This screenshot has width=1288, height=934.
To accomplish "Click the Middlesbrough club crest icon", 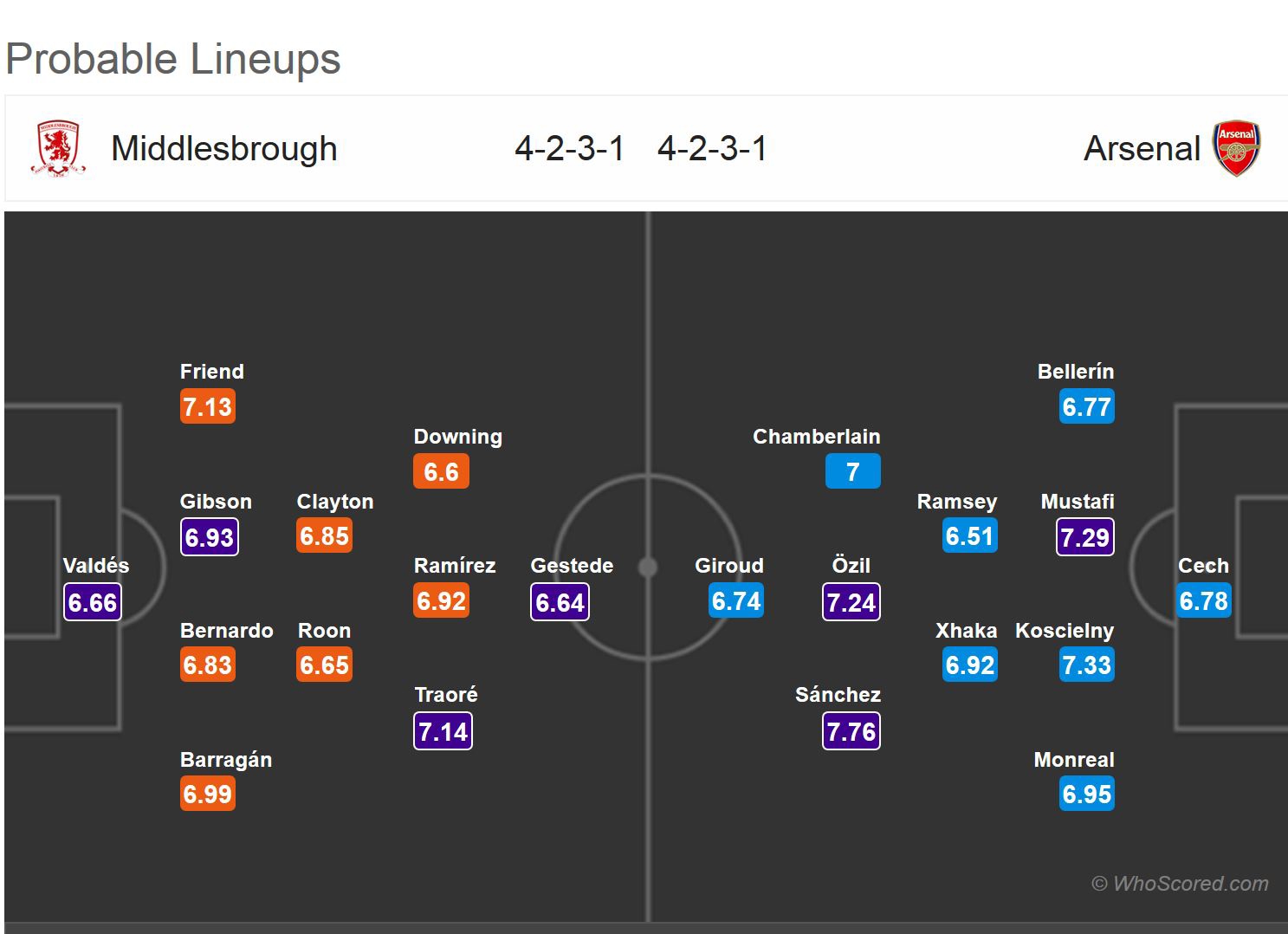I will click(x=57, y=149).
